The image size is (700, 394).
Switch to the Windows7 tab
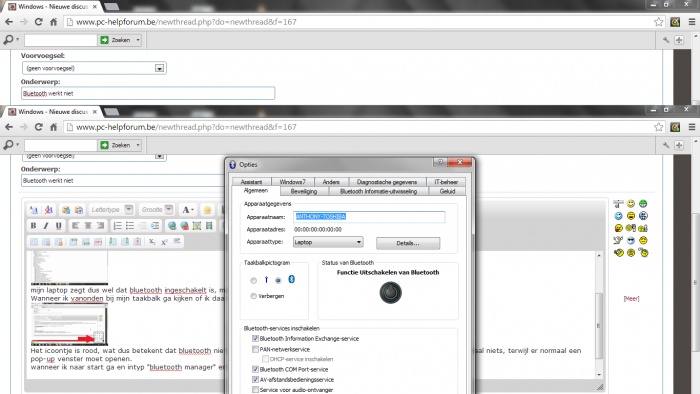tap(292, 182)
